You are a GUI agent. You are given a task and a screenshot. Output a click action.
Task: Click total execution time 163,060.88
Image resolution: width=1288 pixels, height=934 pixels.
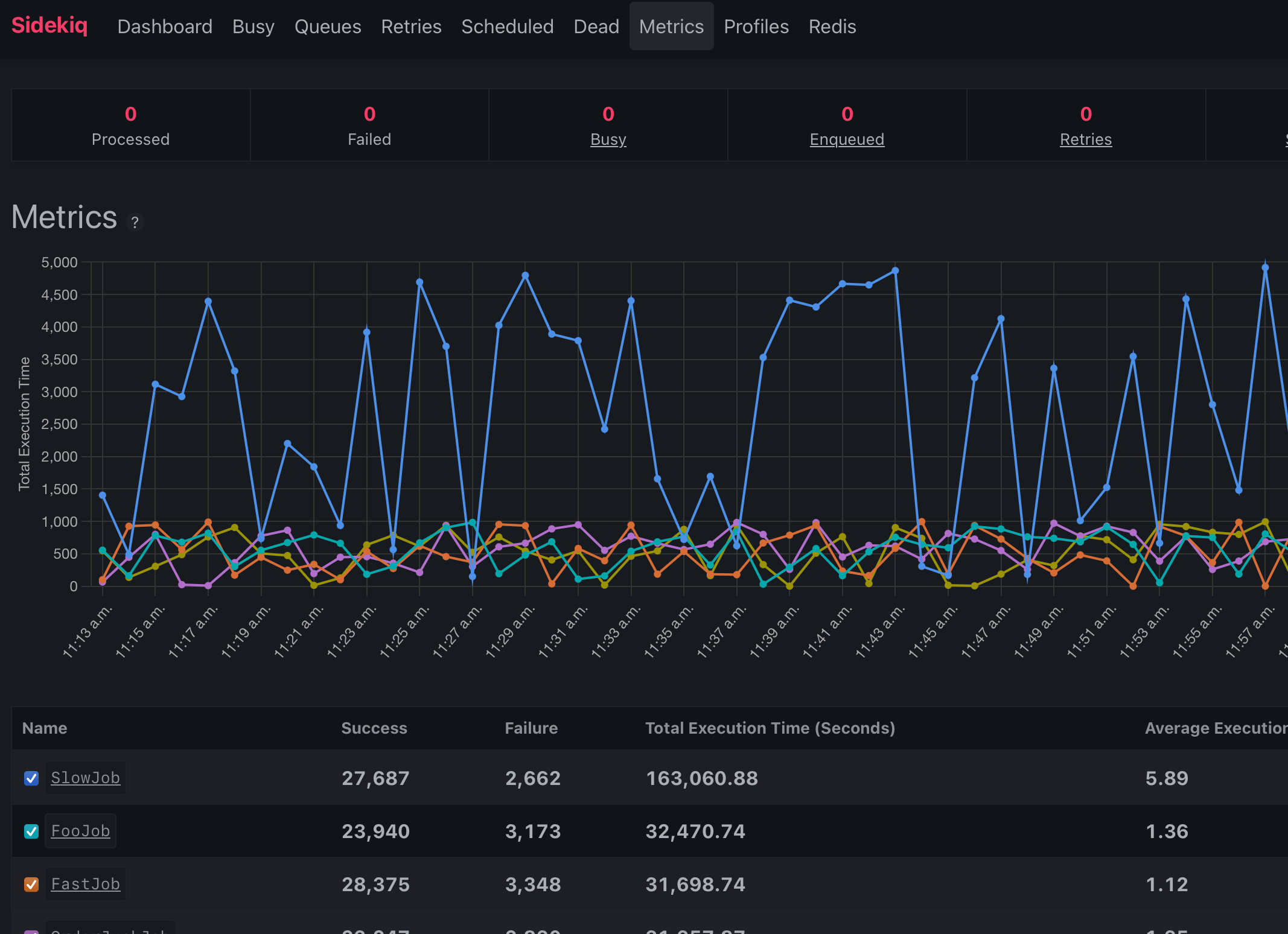pos(702,778)
